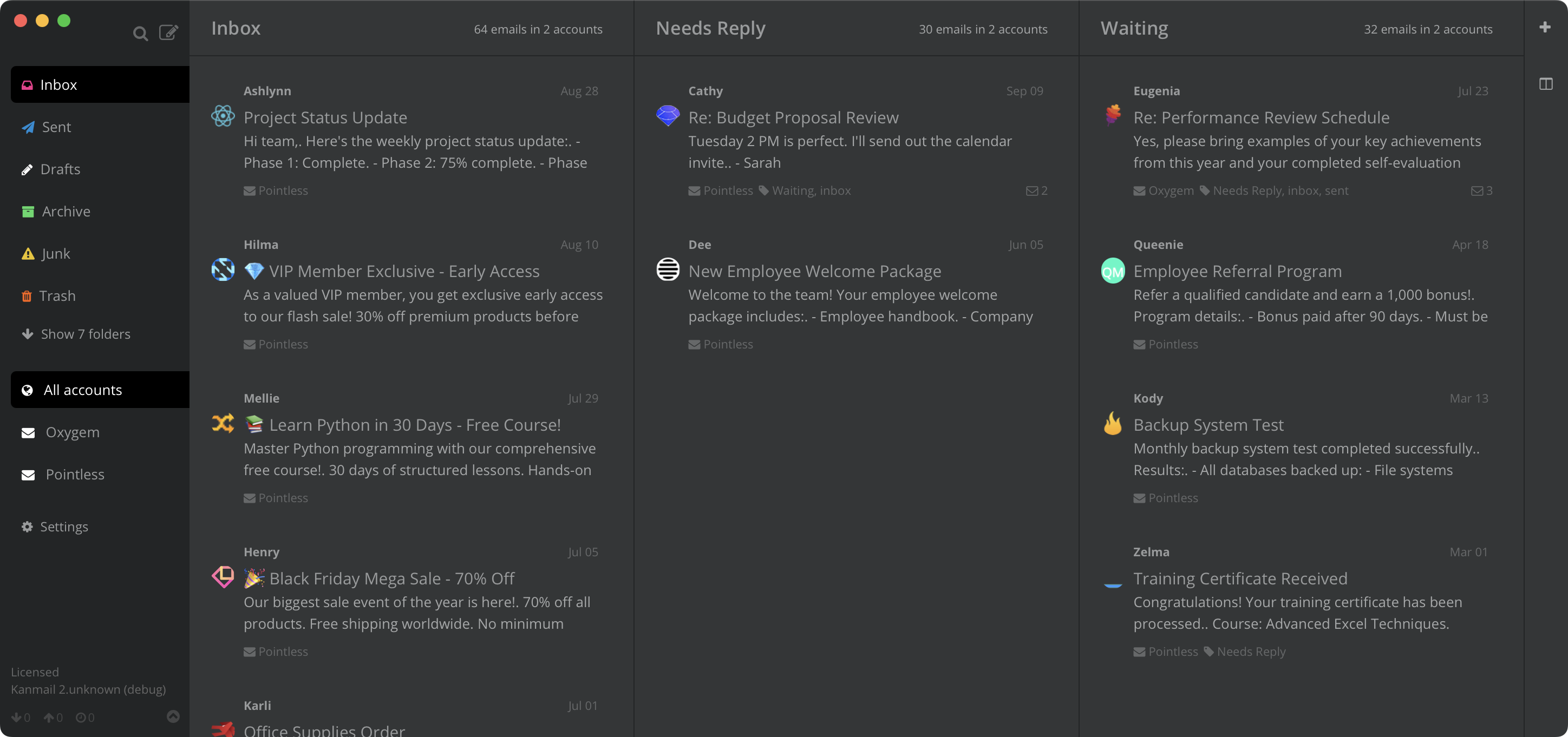Click the thread count badge on Budget Proposal Review

pos(1036,190)
